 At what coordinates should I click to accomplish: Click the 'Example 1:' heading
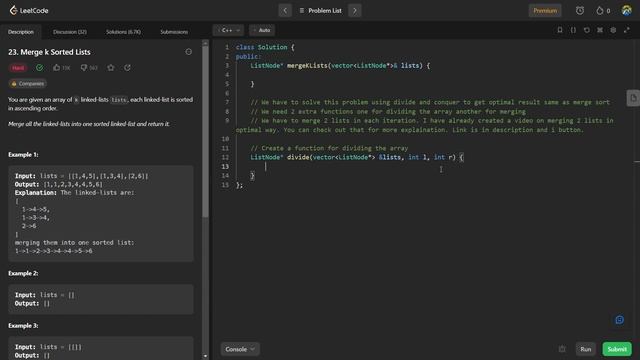point(23,155)
